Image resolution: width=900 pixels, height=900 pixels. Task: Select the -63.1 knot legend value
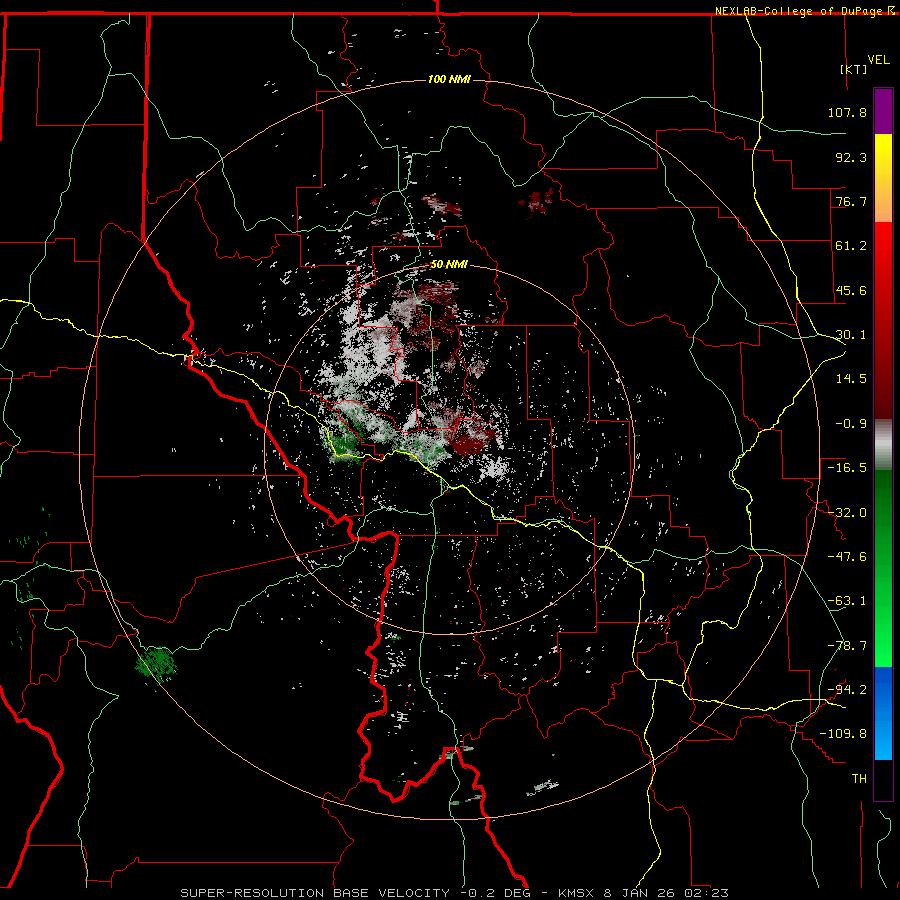point(847,601)
